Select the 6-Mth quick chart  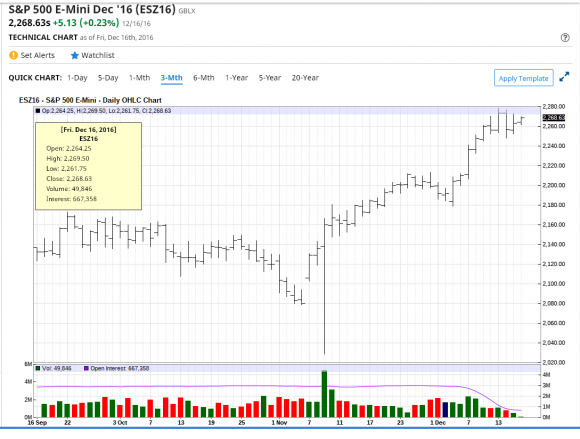(x=204, y=78)
